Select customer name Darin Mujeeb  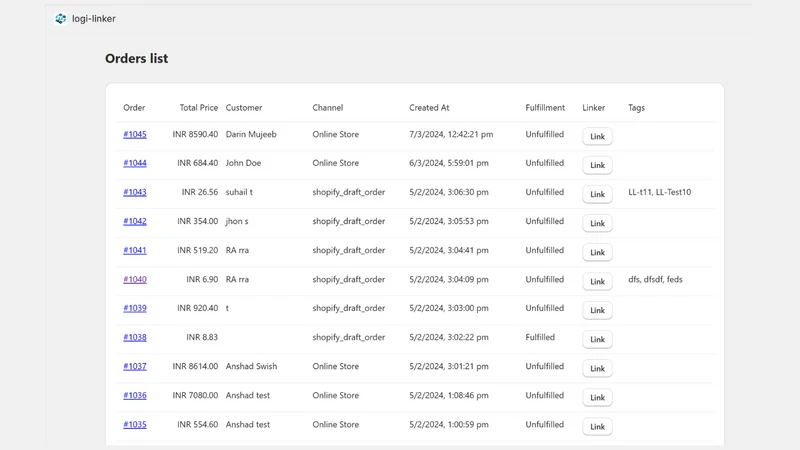pyautogui.click(x=251, y=134)
